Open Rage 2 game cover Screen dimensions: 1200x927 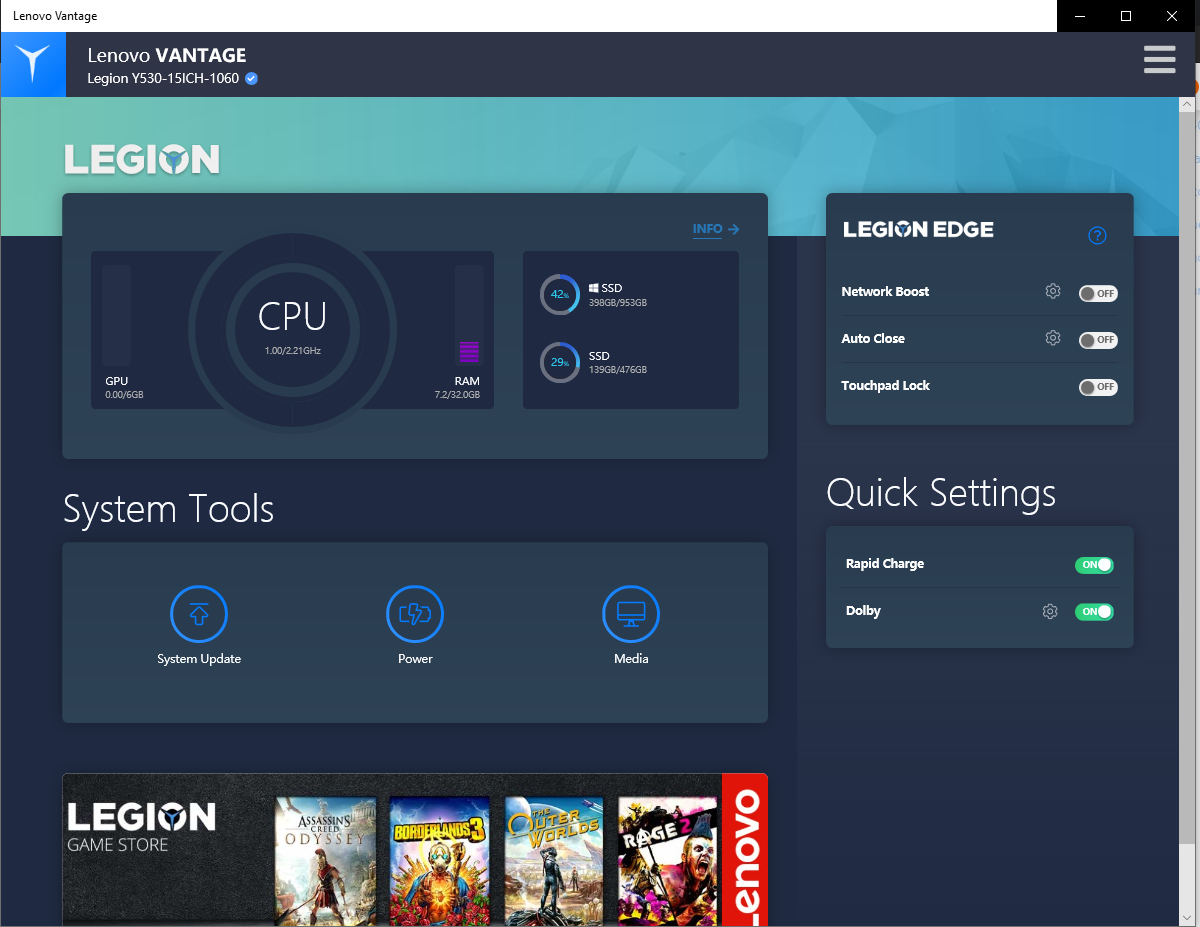(x=668, y=861)
